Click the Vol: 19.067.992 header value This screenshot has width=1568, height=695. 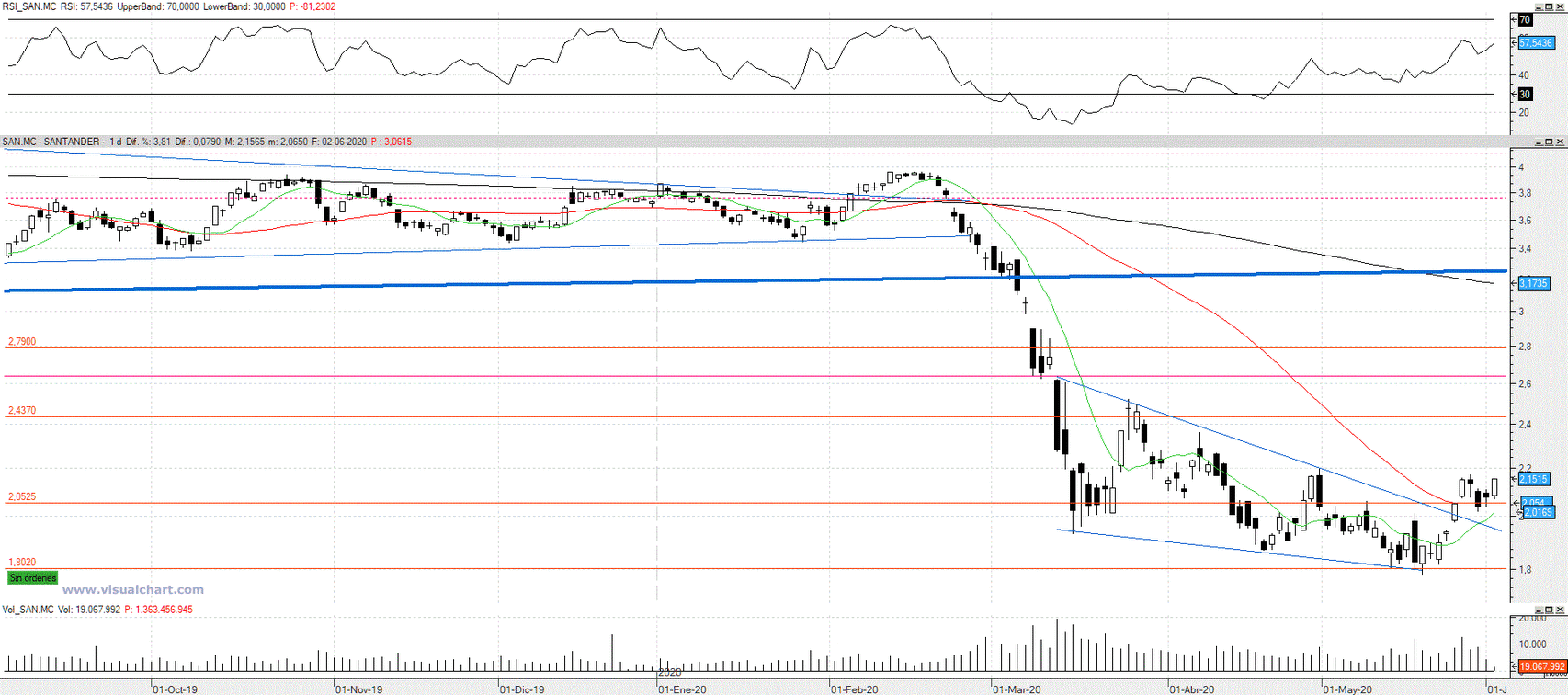click(x=89, y=610)
